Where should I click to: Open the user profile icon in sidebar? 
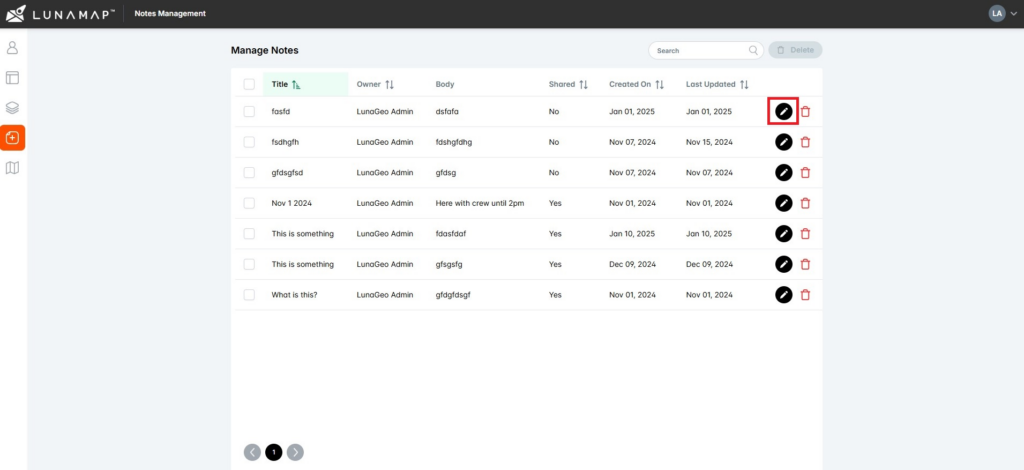click(12, 48)
